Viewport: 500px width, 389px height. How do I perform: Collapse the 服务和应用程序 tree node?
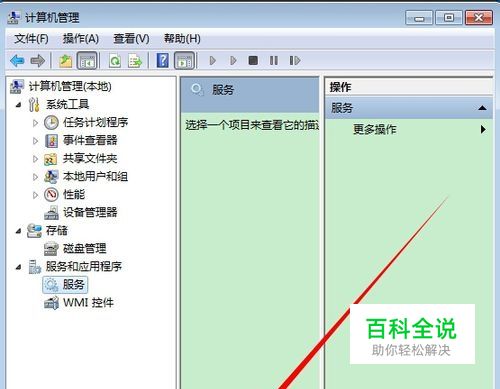tap(19, 267)
